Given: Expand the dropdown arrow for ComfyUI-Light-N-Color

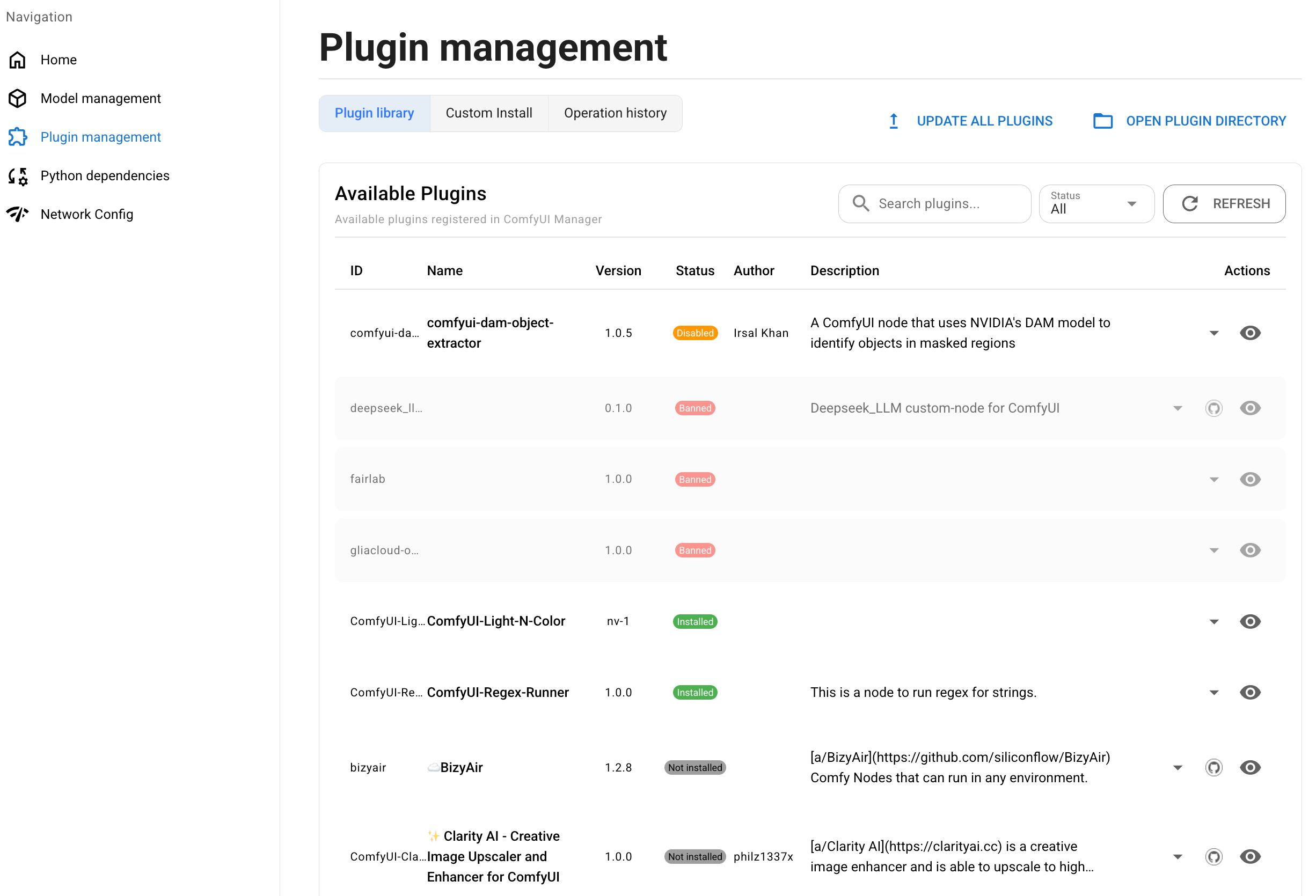Looking at the screenshot, I should 1213,621.
